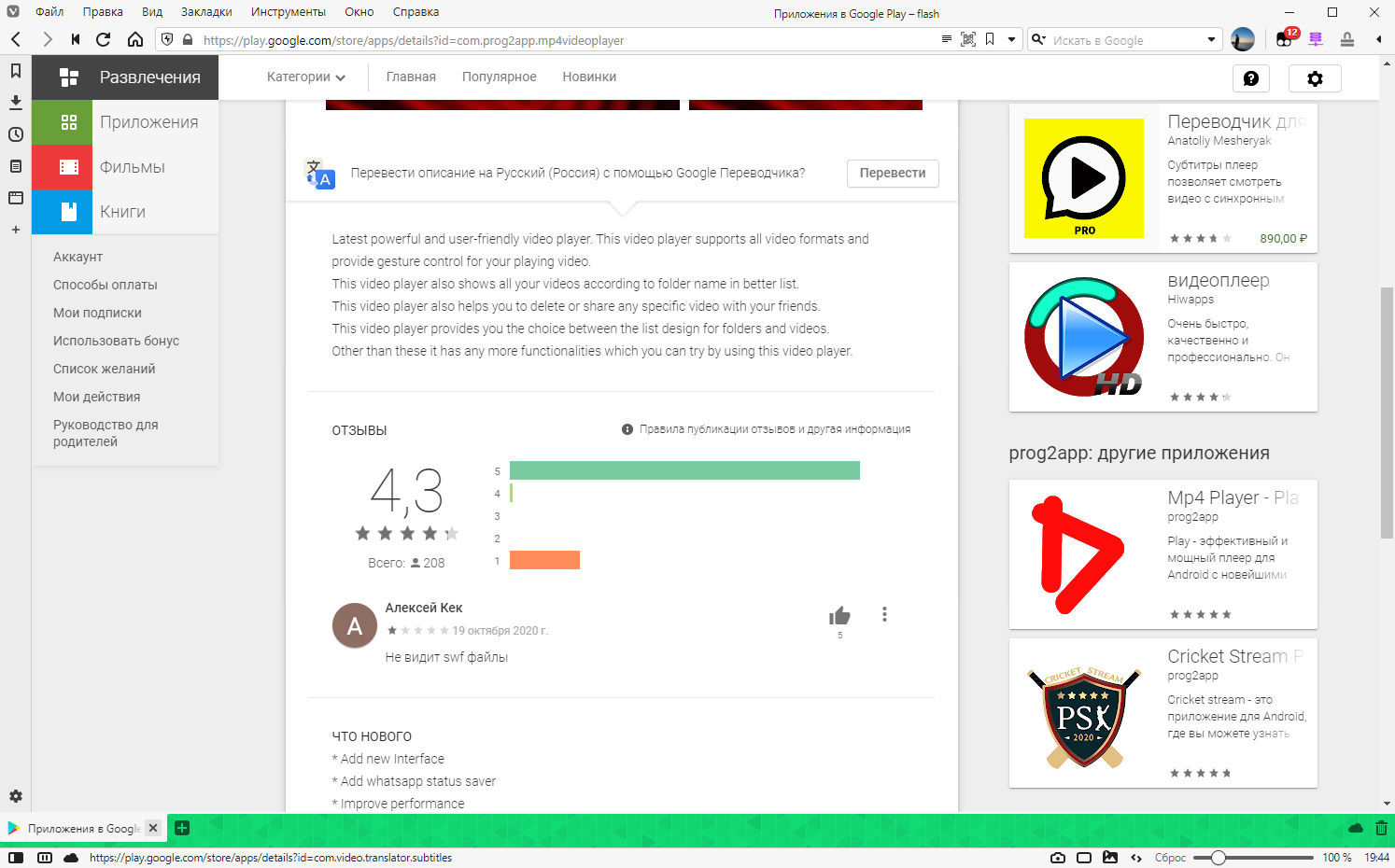Open Google Play help question icon
The image size is (1395, 868).
[1251, 78]
